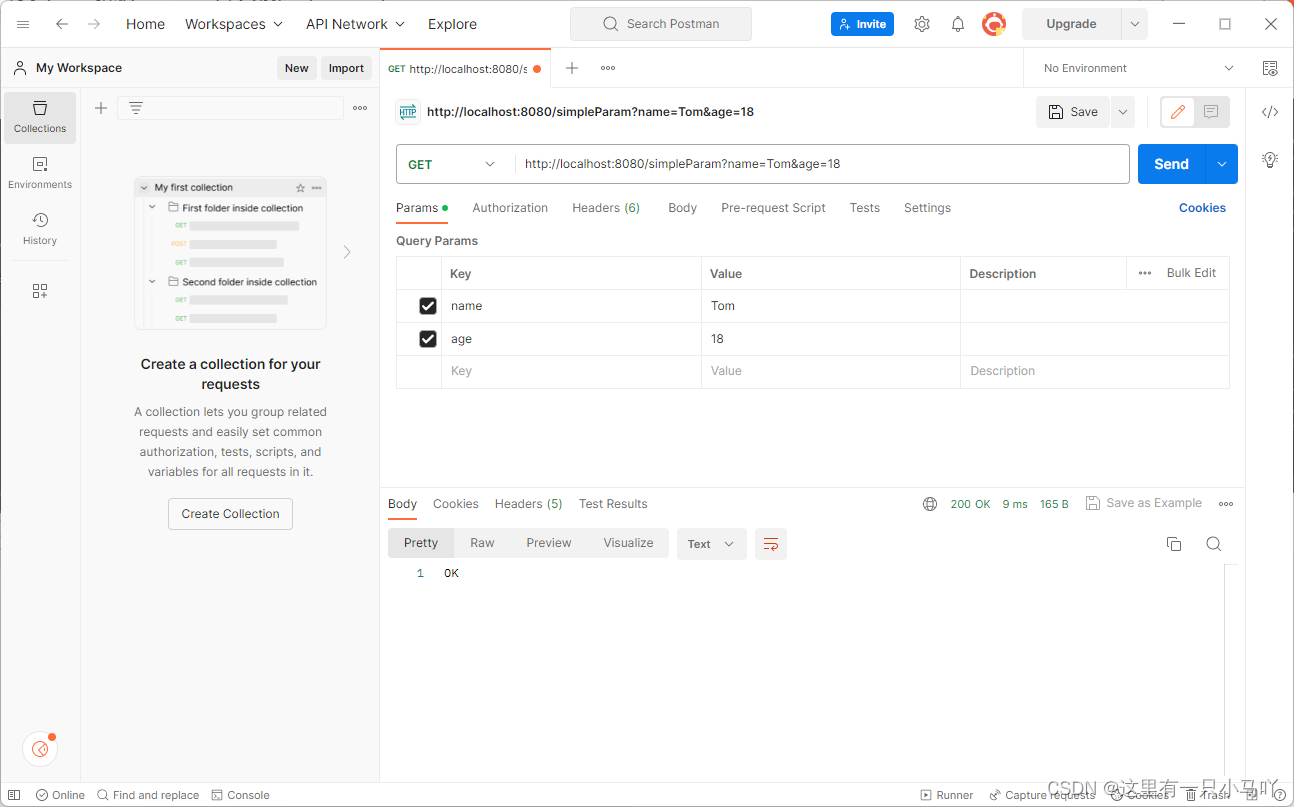
Task: Uncheck the age parameter checkbox
Action: point(428,339)
